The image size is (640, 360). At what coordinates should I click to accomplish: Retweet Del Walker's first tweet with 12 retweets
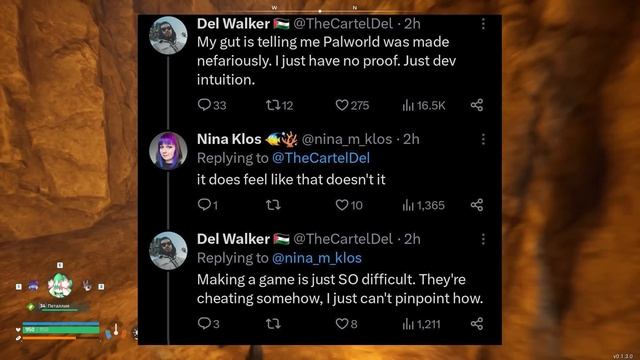279,105
